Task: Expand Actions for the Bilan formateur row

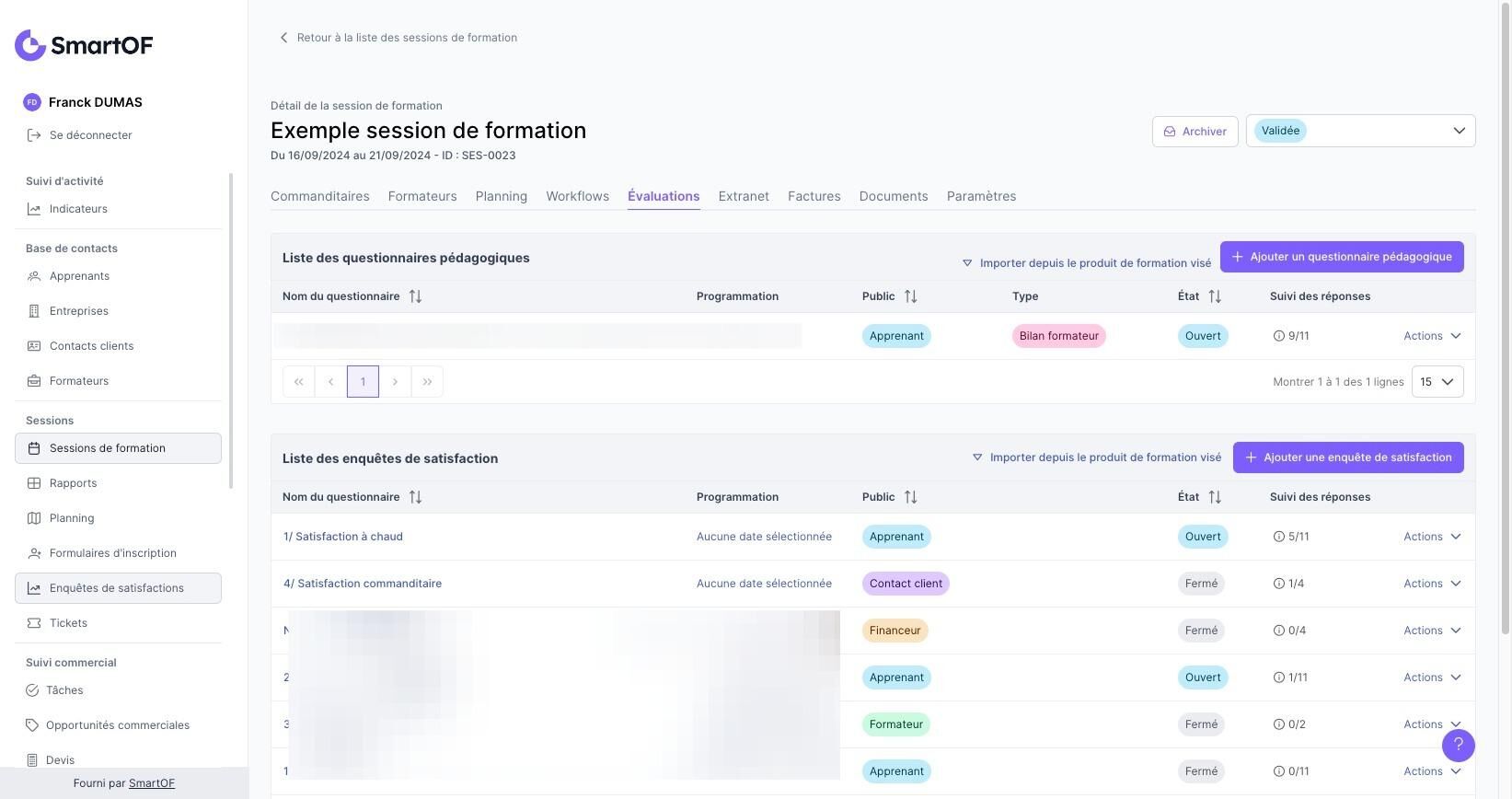Action: [1432, 336]
